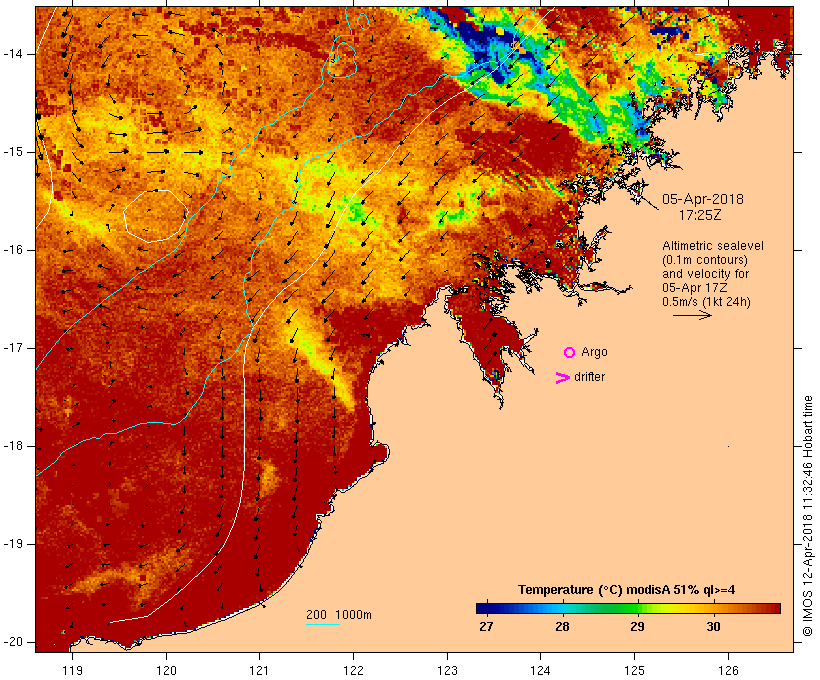Click latitude axis label '-14'
The height and width of the screenshot is (680, 820).
click(x=12, y=54)
